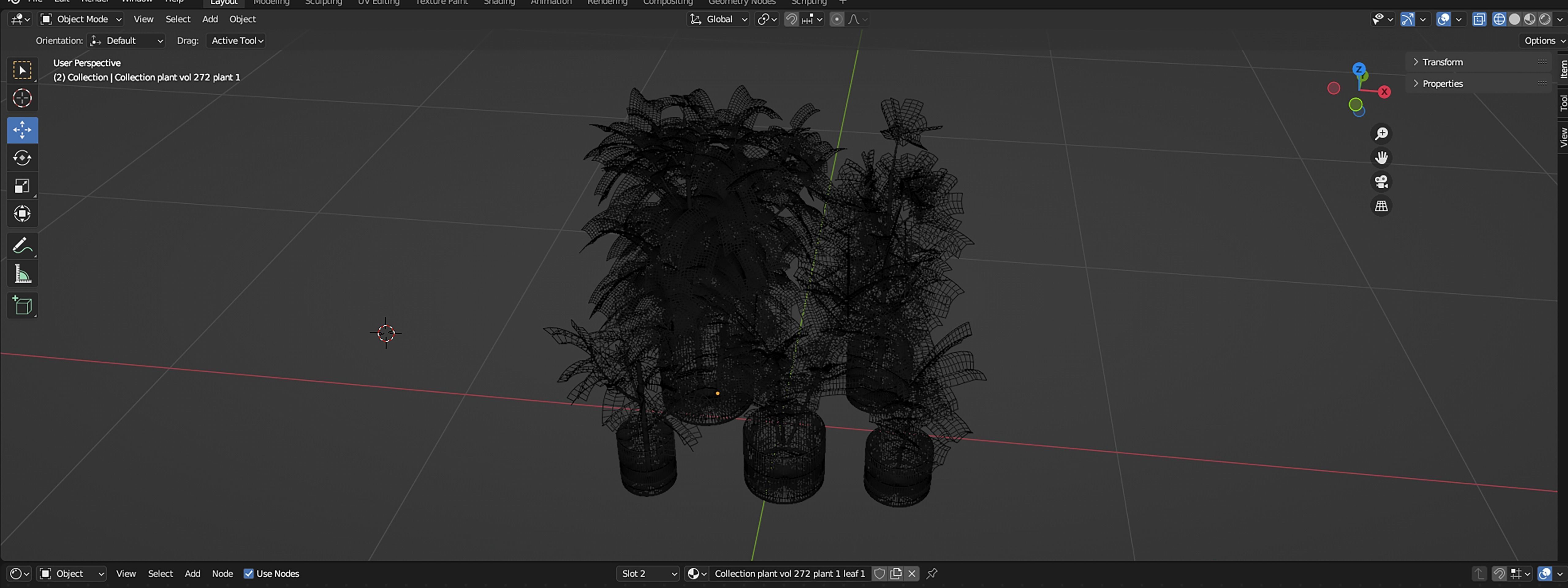Open the 3D viewport Object menu
Image resolution: width=1568 pixels, height=588 pixels.
pyautogui.click(x=242, y=20)
